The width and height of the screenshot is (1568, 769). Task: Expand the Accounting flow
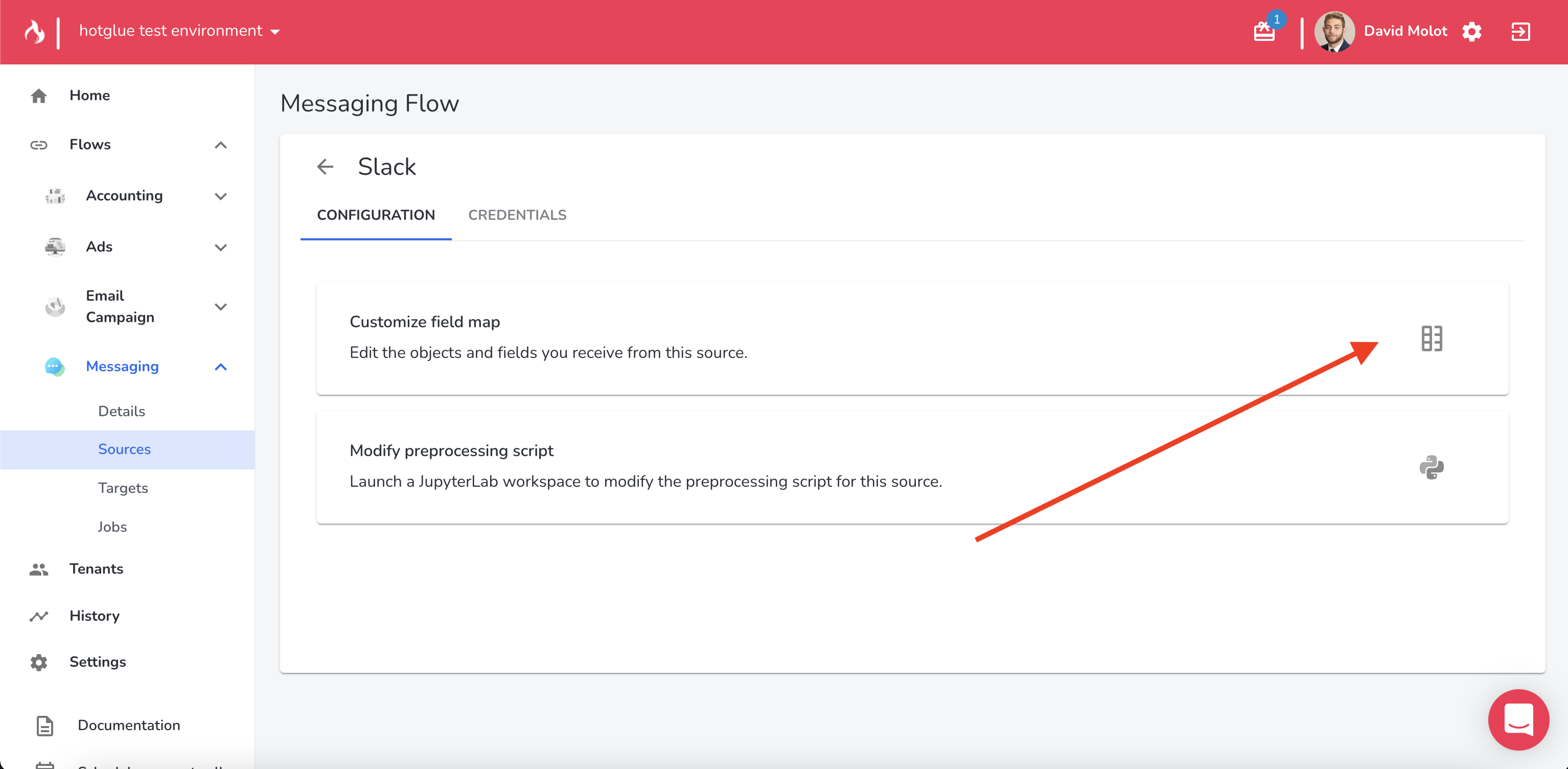(x=220, y=196)
